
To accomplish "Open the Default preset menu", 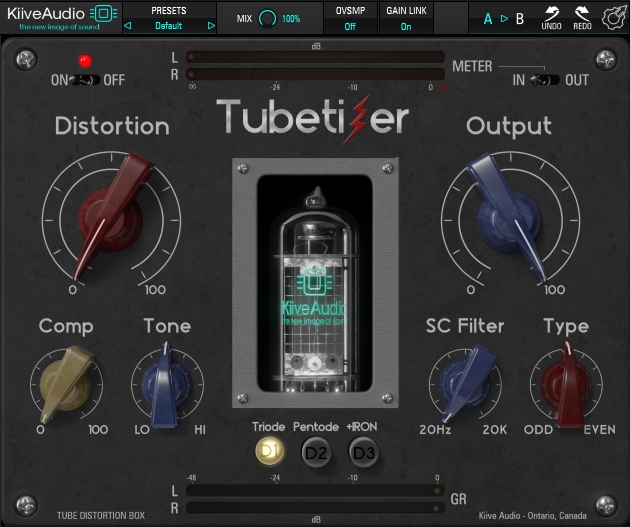I will click(x=169, y=26).
